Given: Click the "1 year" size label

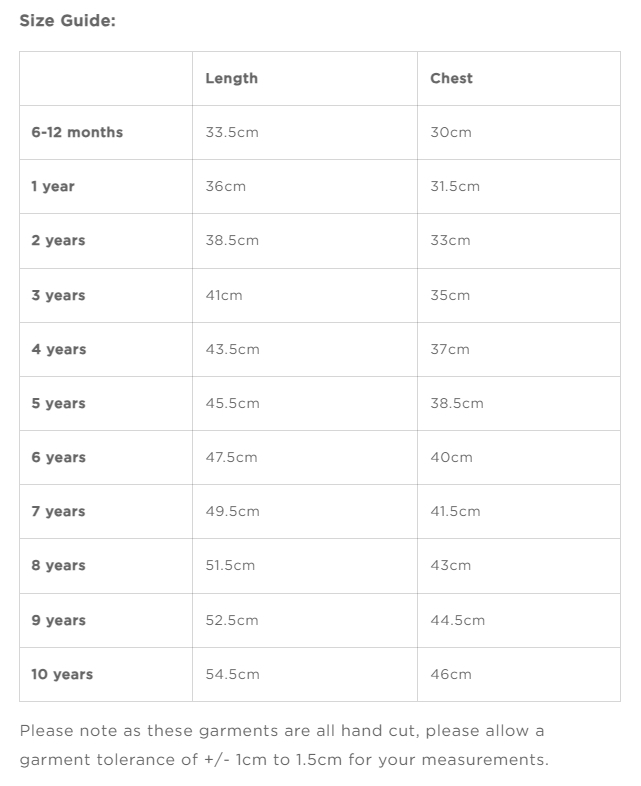Looking at the screenshot, I should pos(53,186).
